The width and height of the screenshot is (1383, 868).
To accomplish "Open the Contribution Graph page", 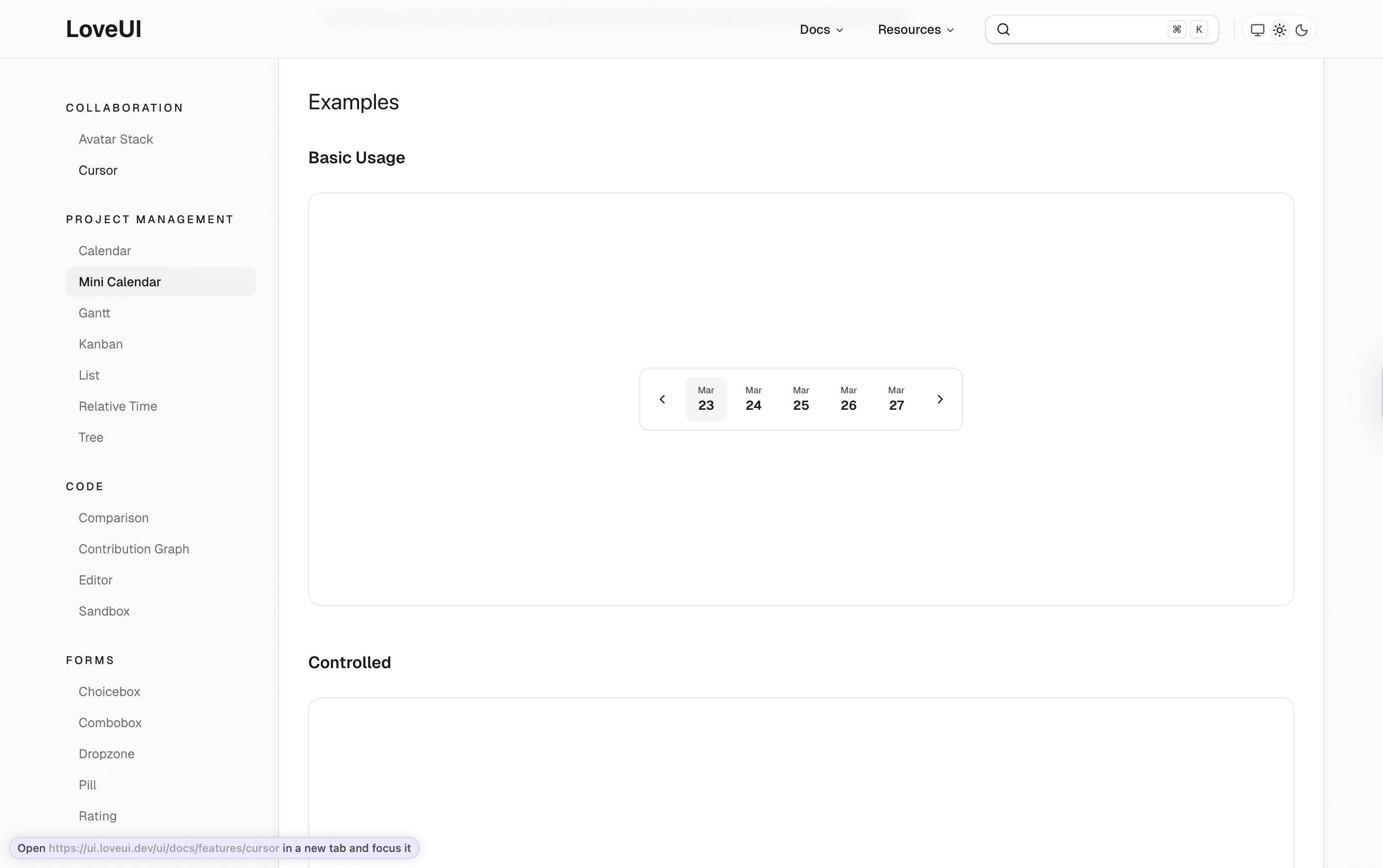I will coord(134,548).
